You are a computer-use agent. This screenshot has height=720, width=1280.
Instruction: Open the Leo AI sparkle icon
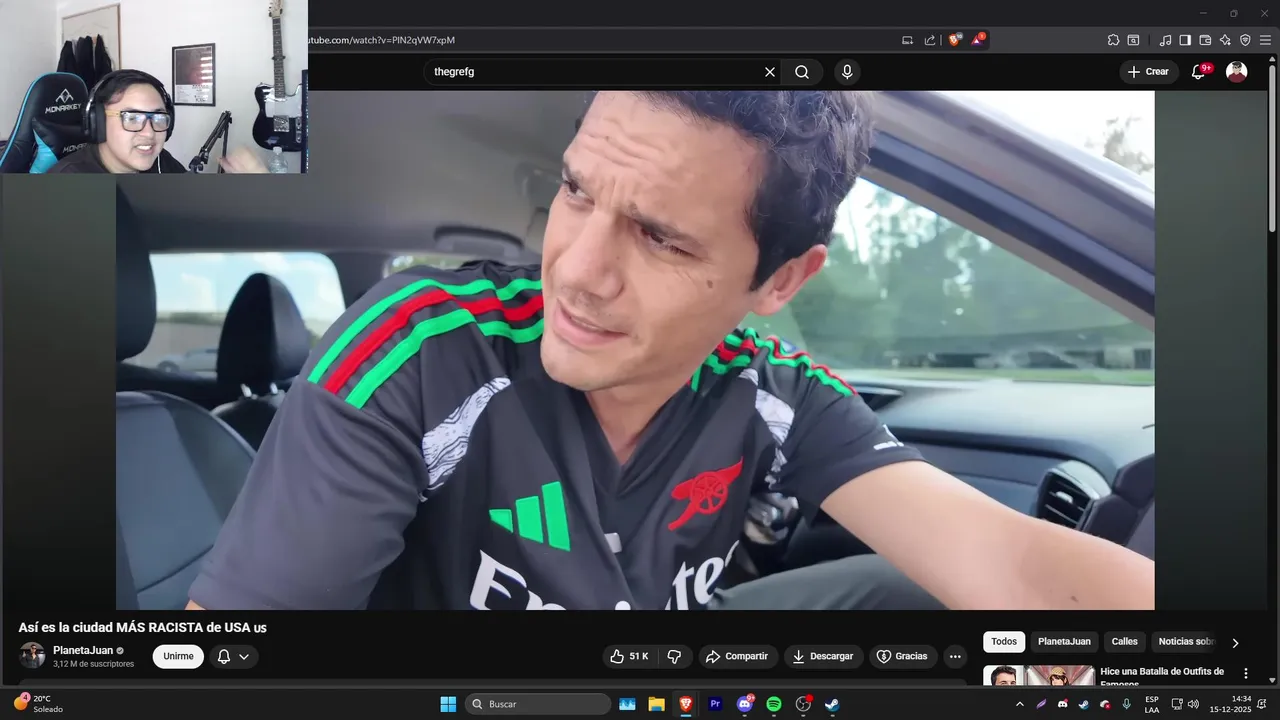click(x=1225, y=40)
